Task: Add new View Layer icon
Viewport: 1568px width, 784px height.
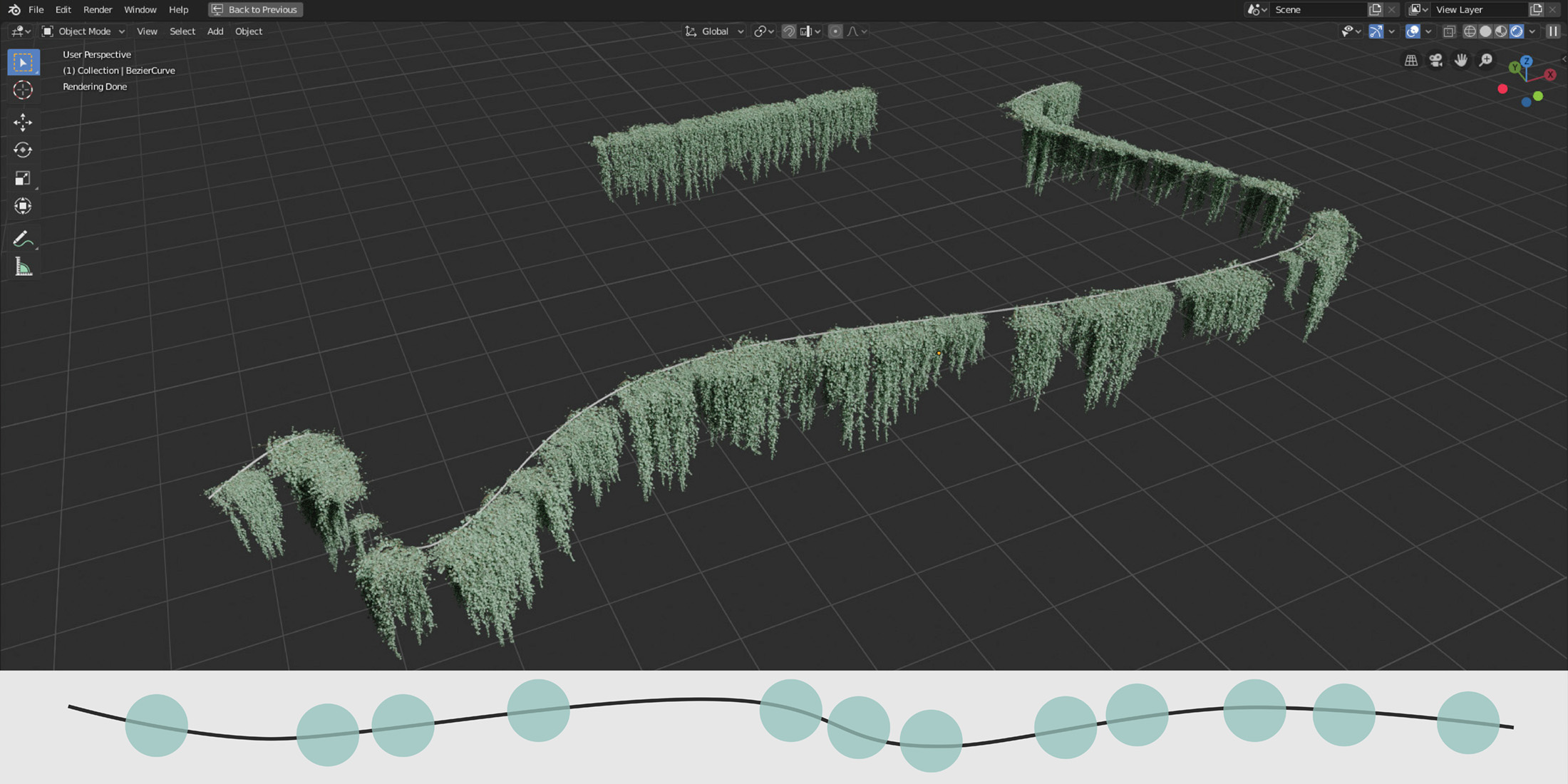Action: point(1536,9)
